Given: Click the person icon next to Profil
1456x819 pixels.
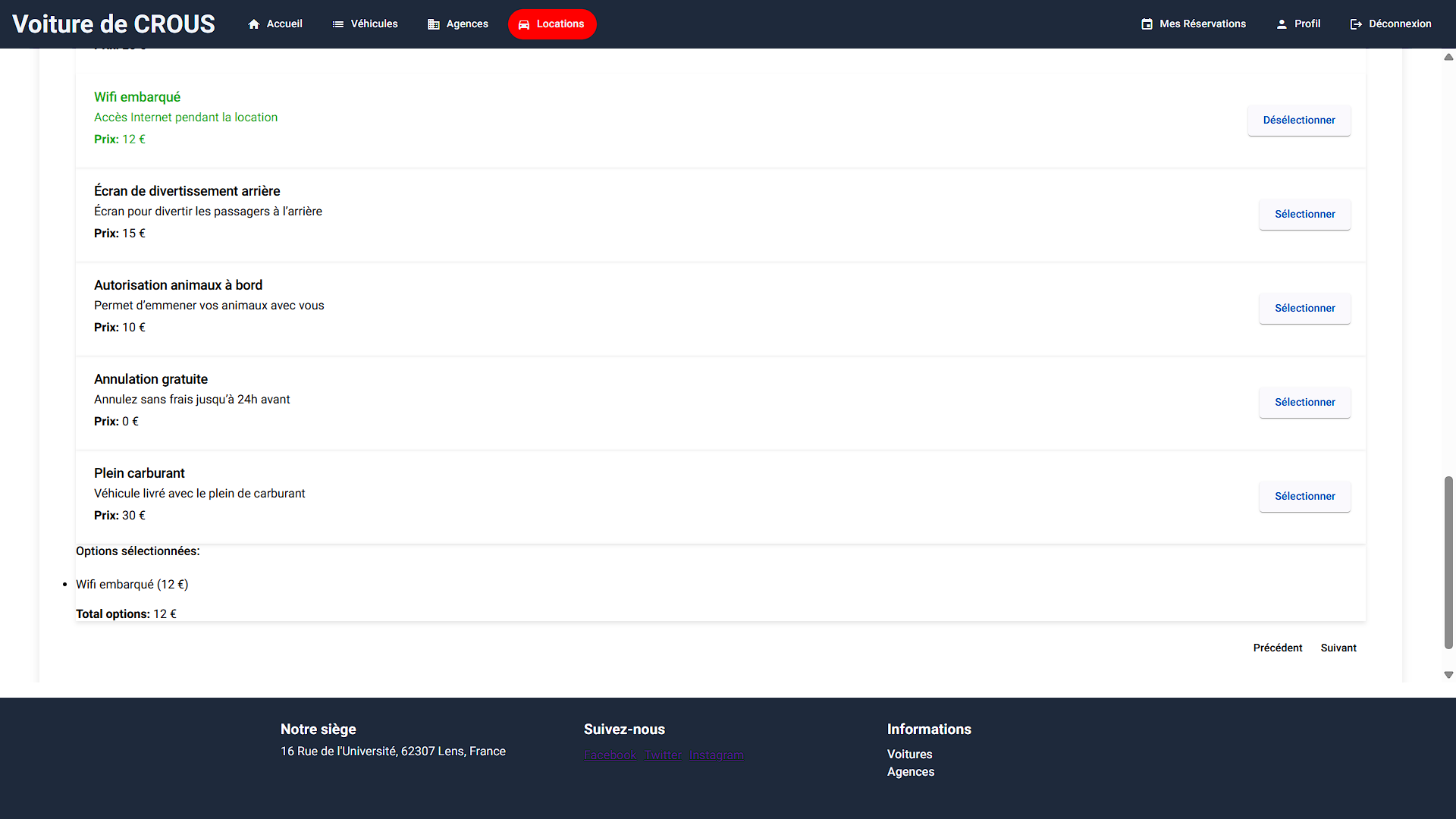Looking at the screenshot, I should 1282,24.
